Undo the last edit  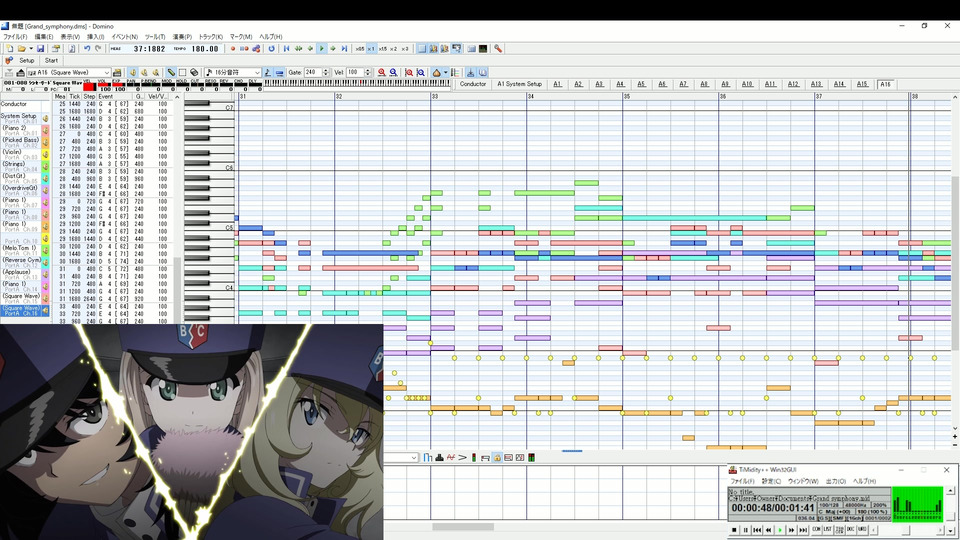(x=86, y=48)
